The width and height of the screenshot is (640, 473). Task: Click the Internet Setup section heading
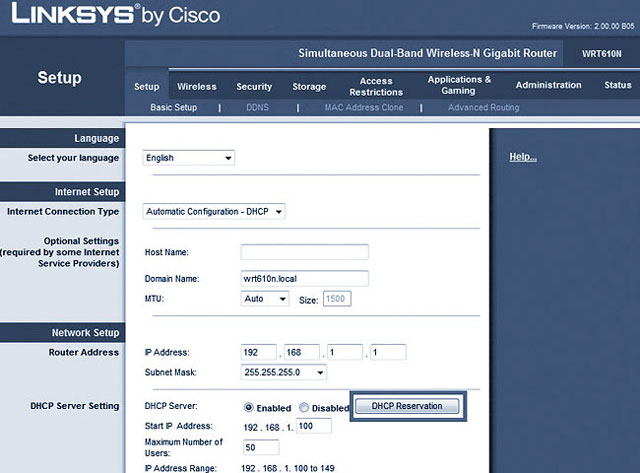pos(87,192)
